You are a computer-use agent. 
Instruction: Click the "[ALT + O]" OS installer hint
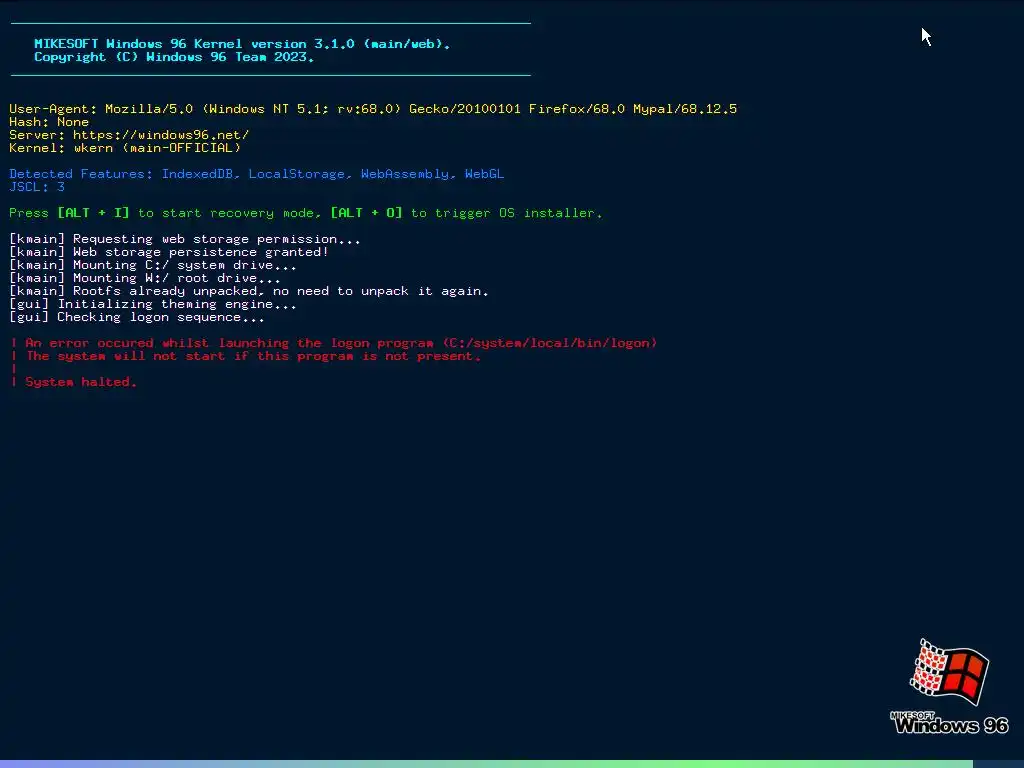click(x=366, y=213)
